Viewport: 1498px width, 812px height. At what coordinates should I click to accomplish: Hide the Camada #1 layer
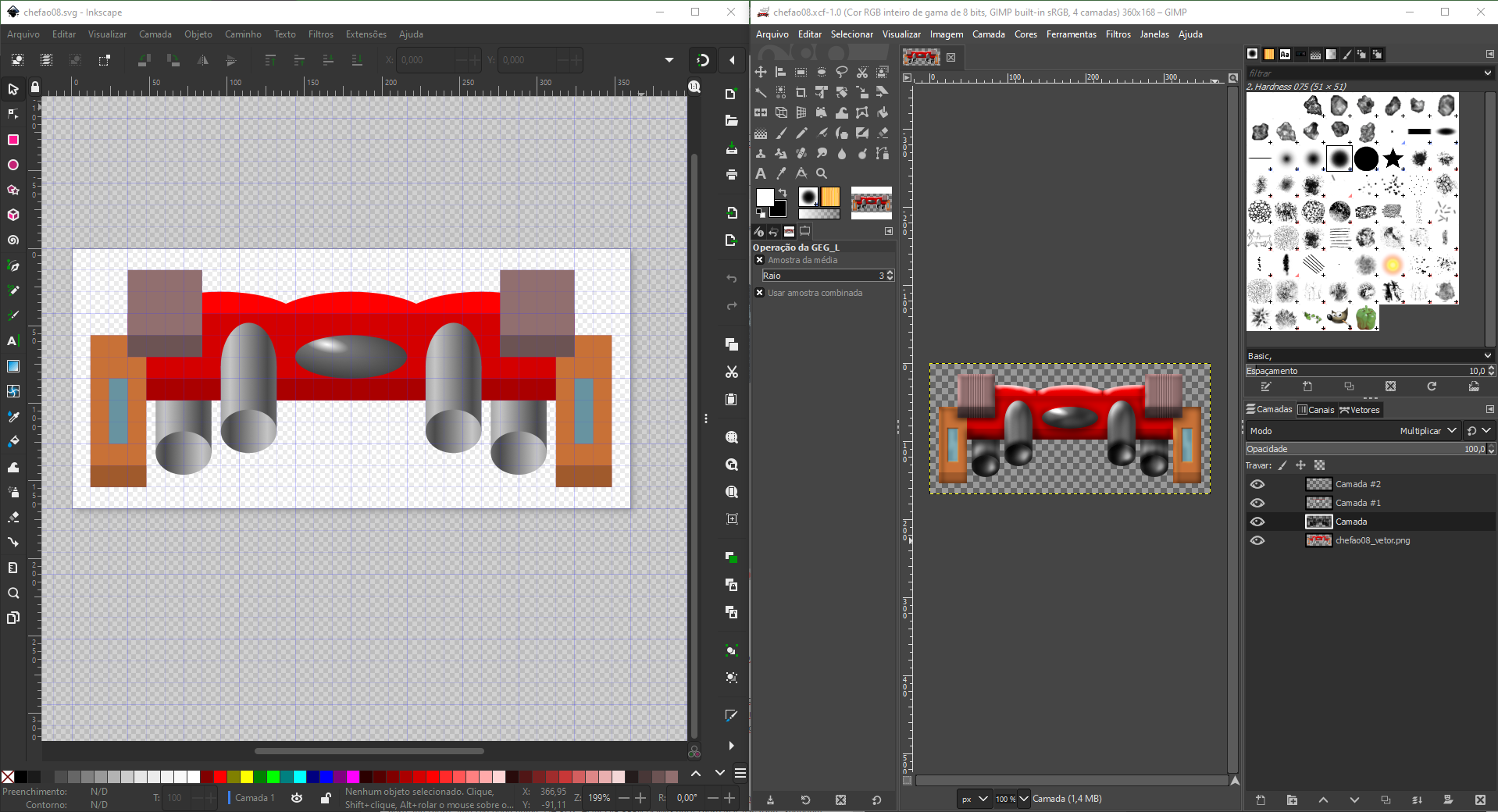coord(1257,503)
